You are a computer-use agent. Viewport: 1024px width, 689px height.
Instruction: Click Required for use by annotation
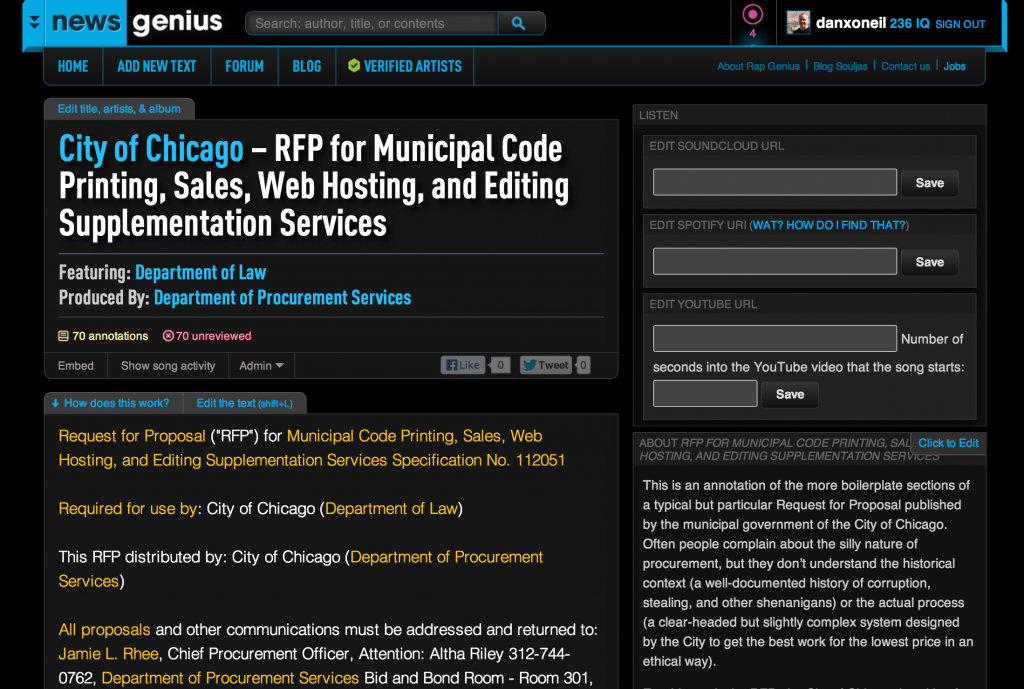point(128,509)
